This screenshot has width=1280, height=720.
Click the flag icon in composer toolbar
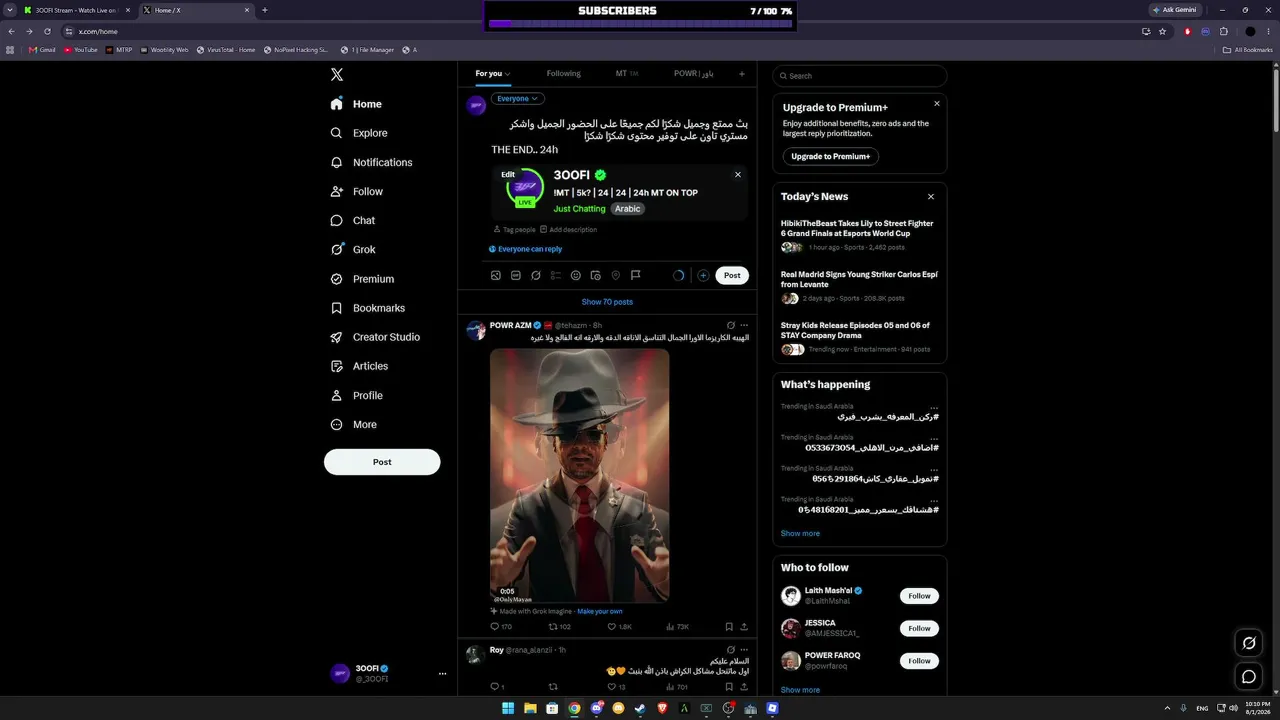[x=636, y=275]
